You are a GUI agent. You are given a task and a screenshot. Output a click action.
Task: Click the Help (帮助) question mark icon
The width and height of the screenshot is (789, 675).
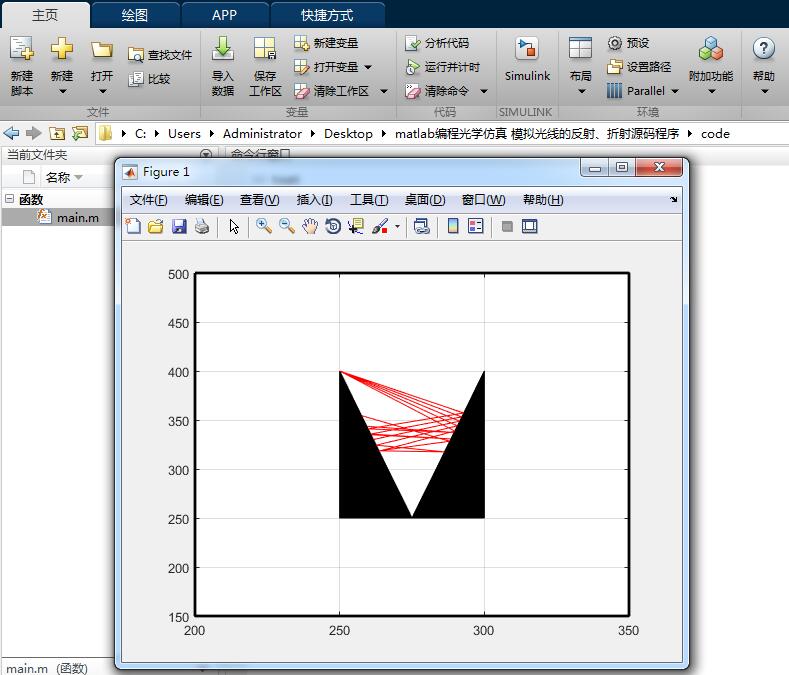763,49
